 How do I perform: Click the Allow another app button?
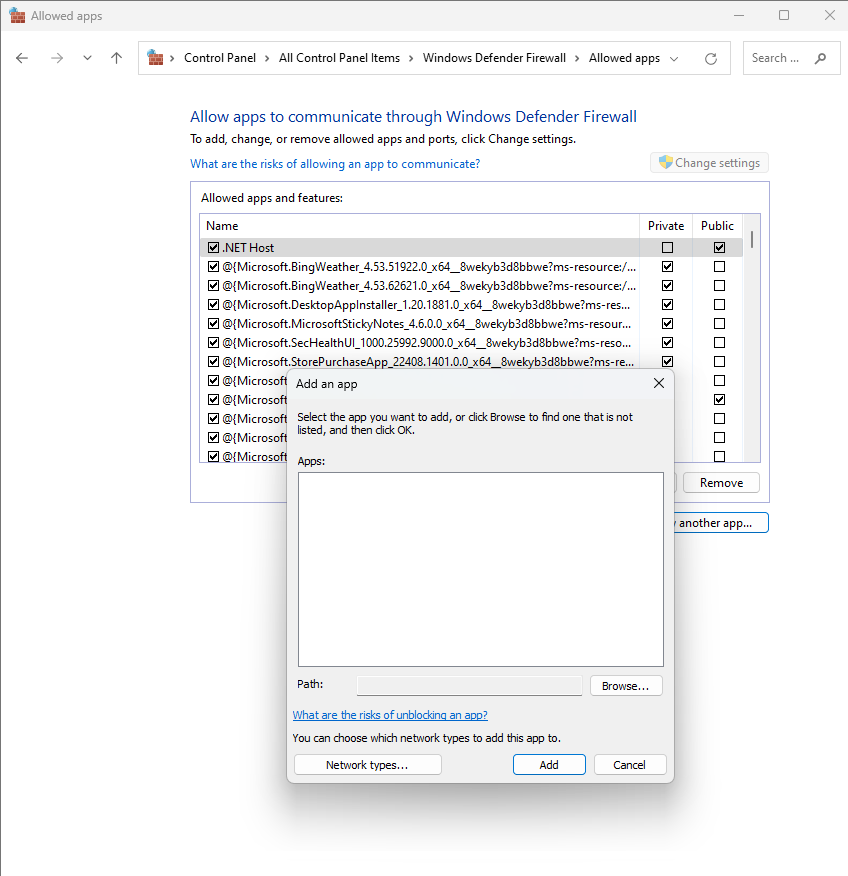720,523
